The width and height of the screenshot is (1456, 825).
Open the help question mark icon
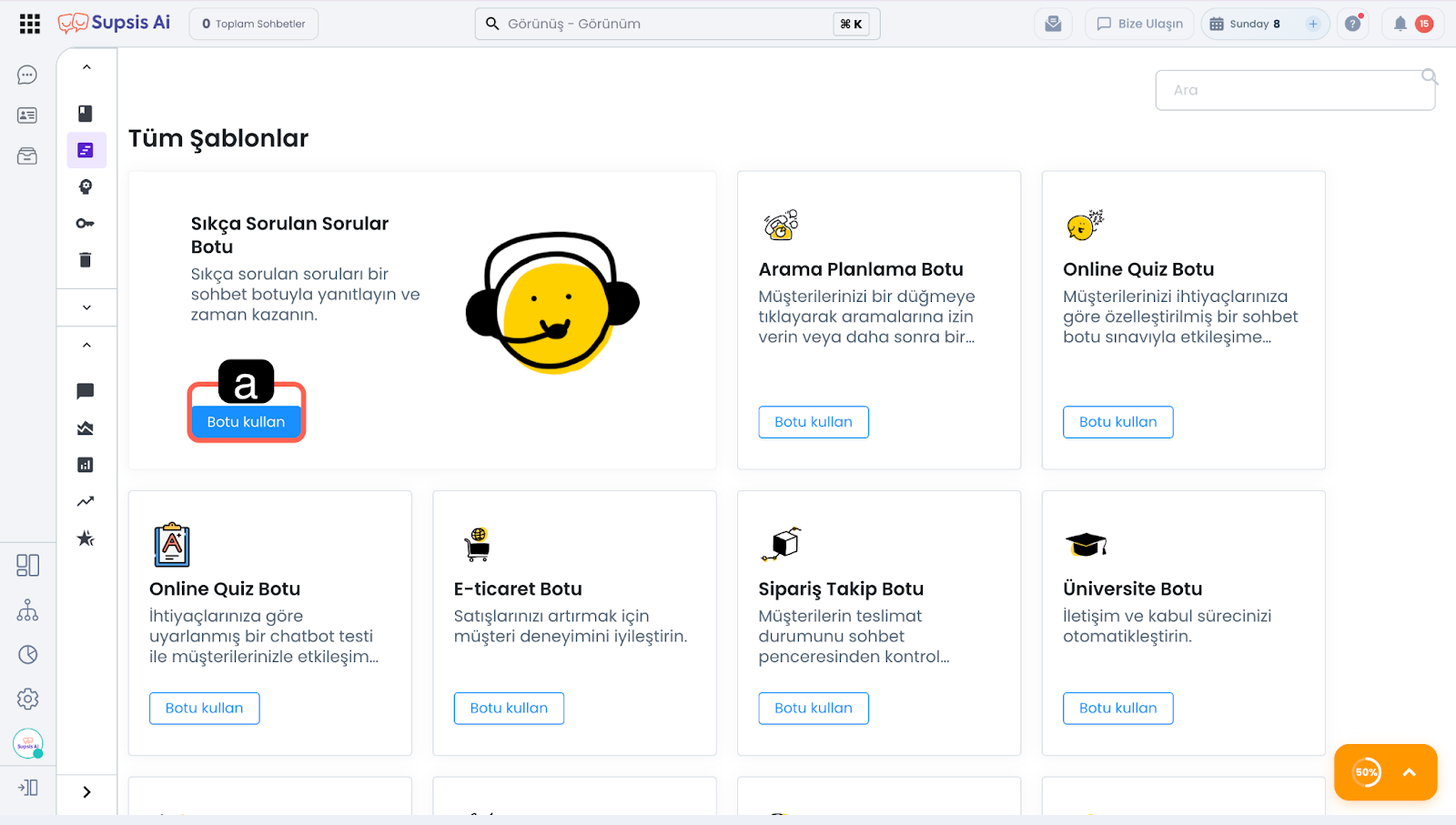[1353, 24]
